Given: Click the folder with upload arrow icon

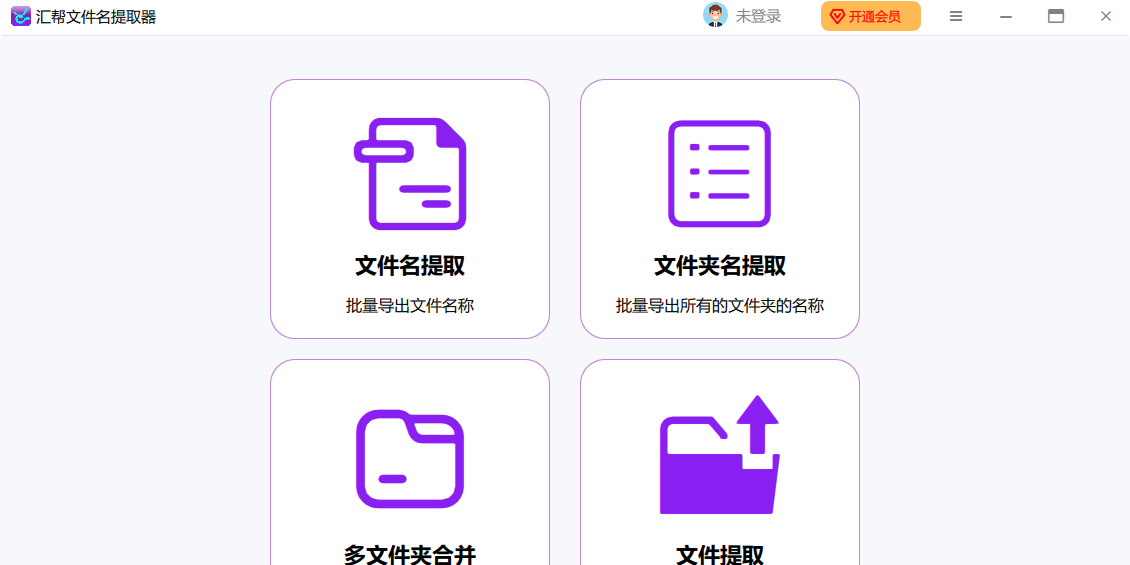Looking at the screenshot, I should tap(719, 456).
